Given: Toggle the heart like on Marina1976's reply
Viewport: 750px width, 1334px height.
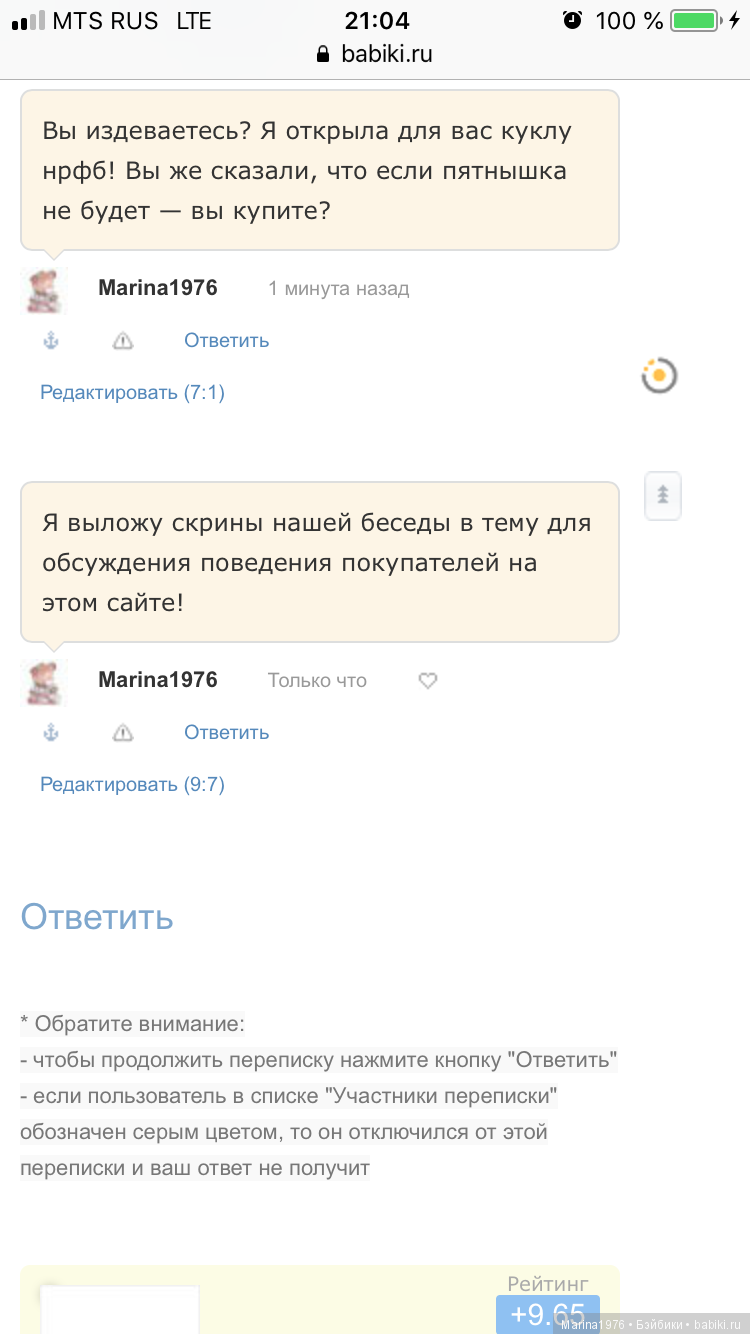Looking at the screenshot, I should point(427,680).
